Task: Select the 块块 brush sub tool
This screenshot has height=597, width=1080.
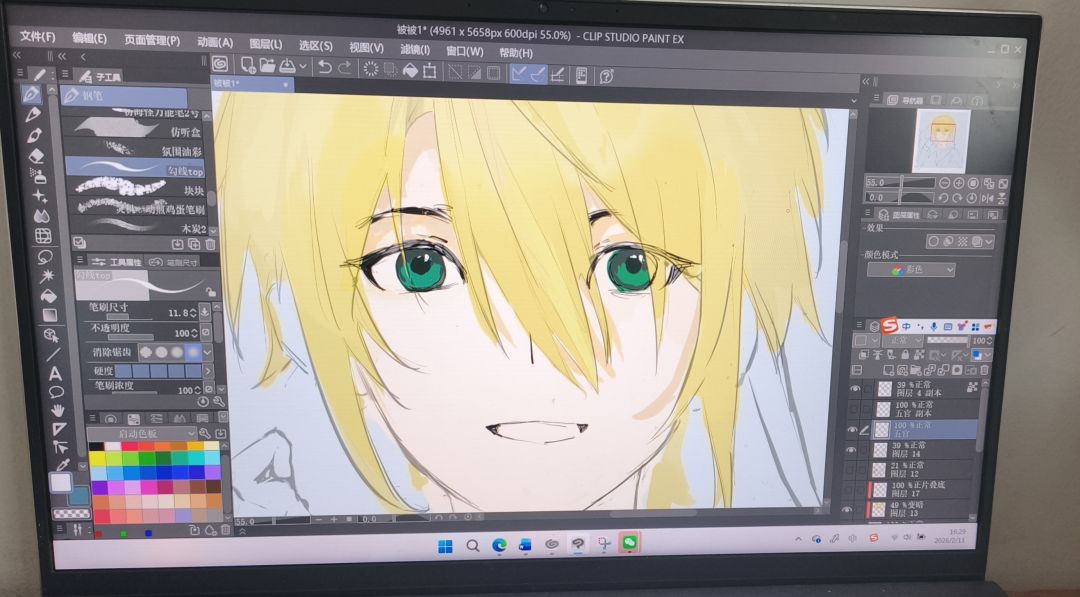Action: 137,187
